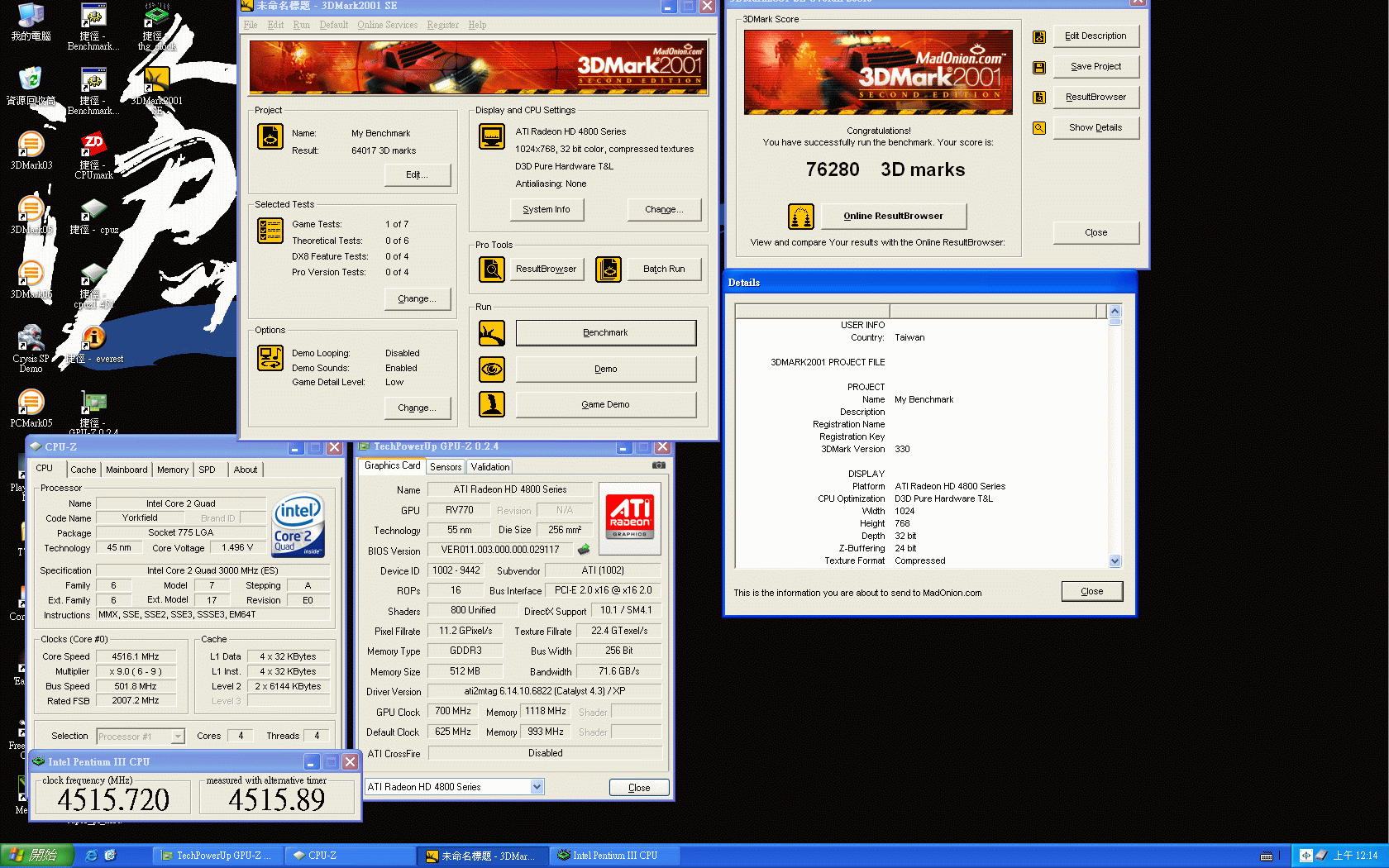Click the Show Details magnifier icon
Screen dimensions: 1389x868
tap(1039, 128)
